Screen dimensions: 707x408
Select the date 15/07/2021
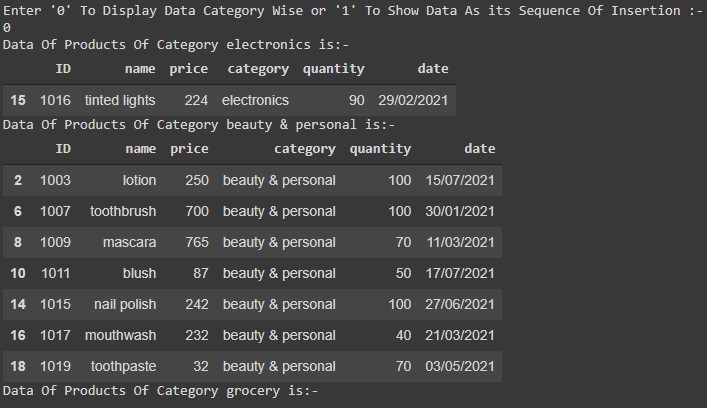tap(460, 180)
